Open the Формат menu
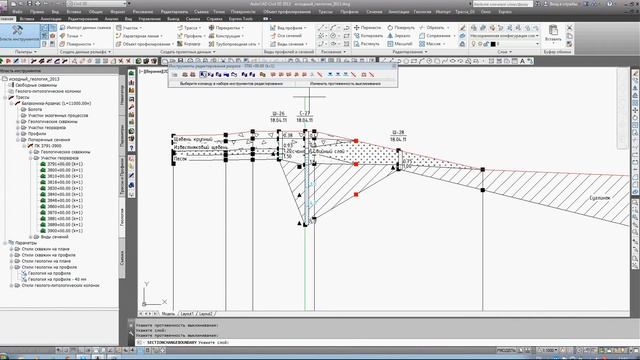The height and width of the screenshot is (360, 640). point(118,12)
